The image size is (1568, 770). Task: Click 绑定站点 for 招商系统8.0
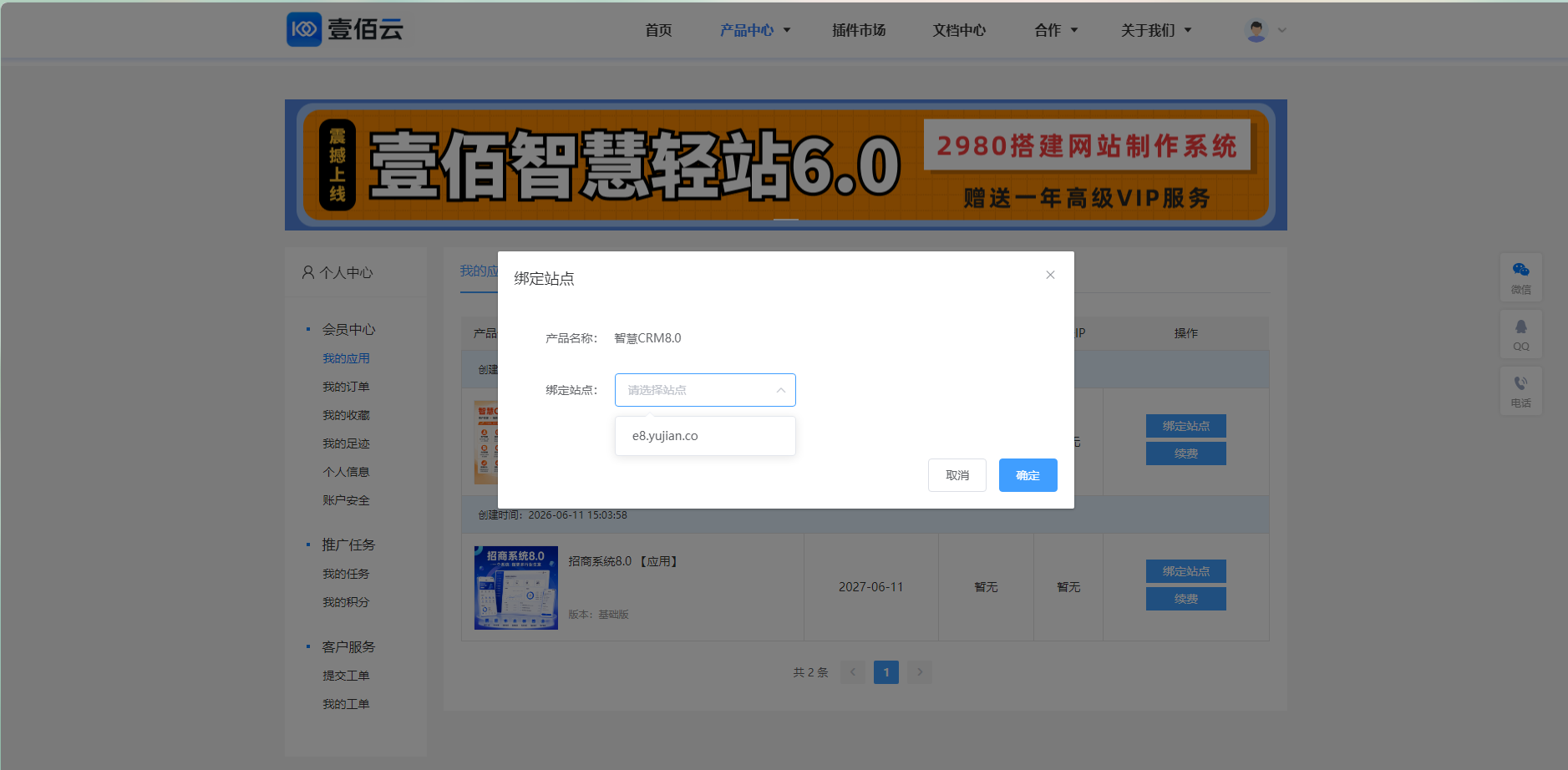click(x=1186, y=571)
